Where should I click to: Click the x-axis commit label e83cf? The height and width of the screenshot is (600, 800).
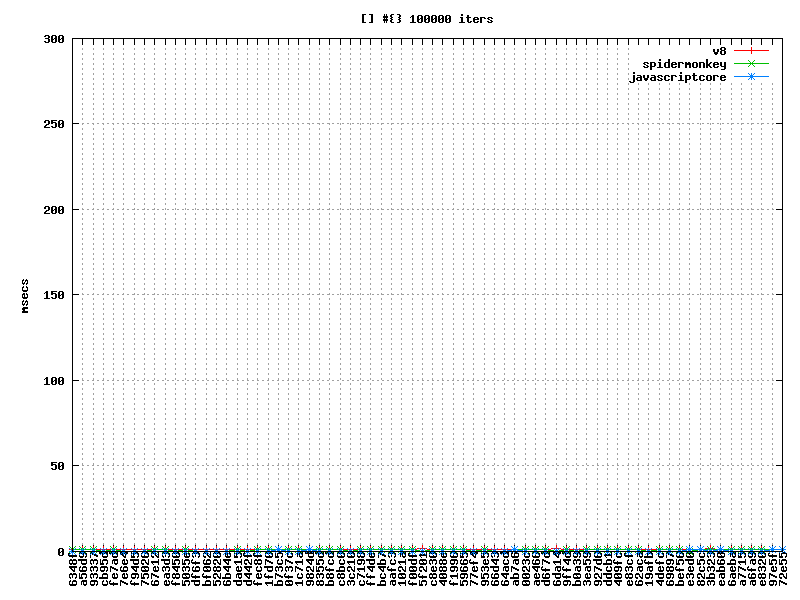[628, 568]
